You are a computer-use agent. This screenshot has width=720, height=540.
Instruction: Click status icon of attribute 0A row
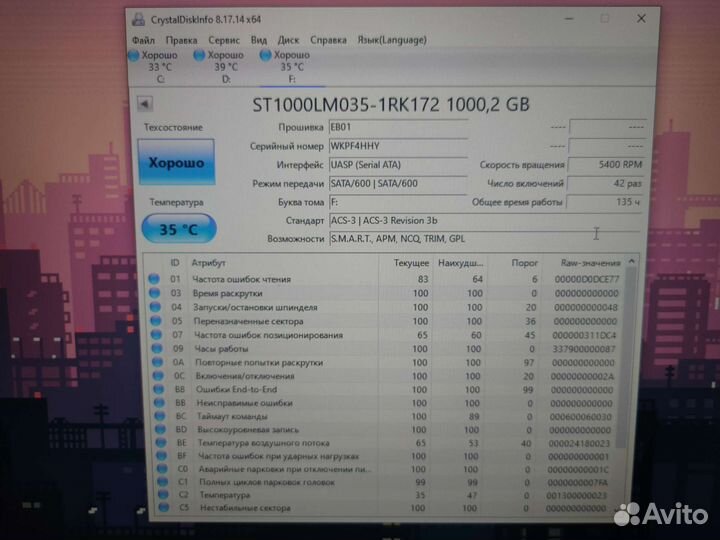[x=158, y=362]
